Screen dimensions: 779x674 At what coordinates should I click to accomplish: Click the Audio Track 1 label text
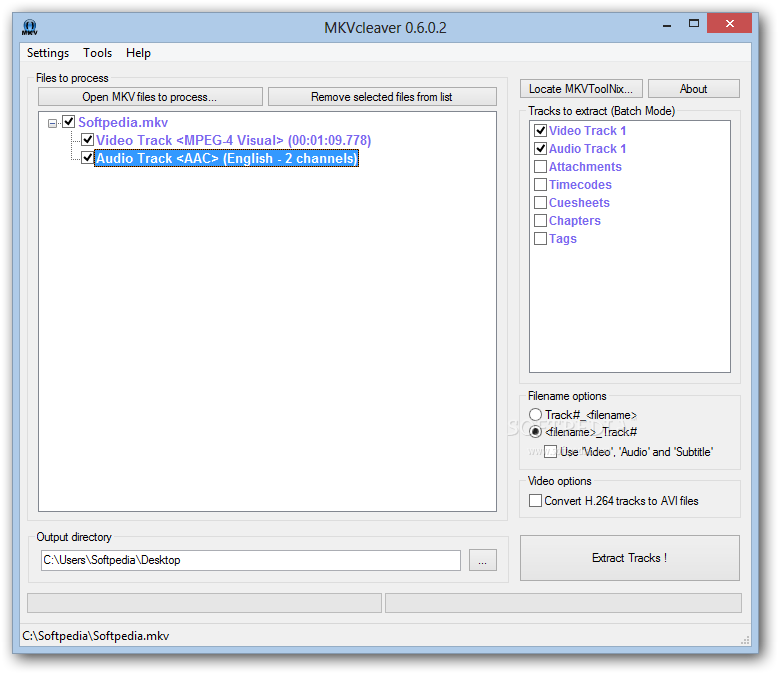pyautogui.click(x=587, y=149)
